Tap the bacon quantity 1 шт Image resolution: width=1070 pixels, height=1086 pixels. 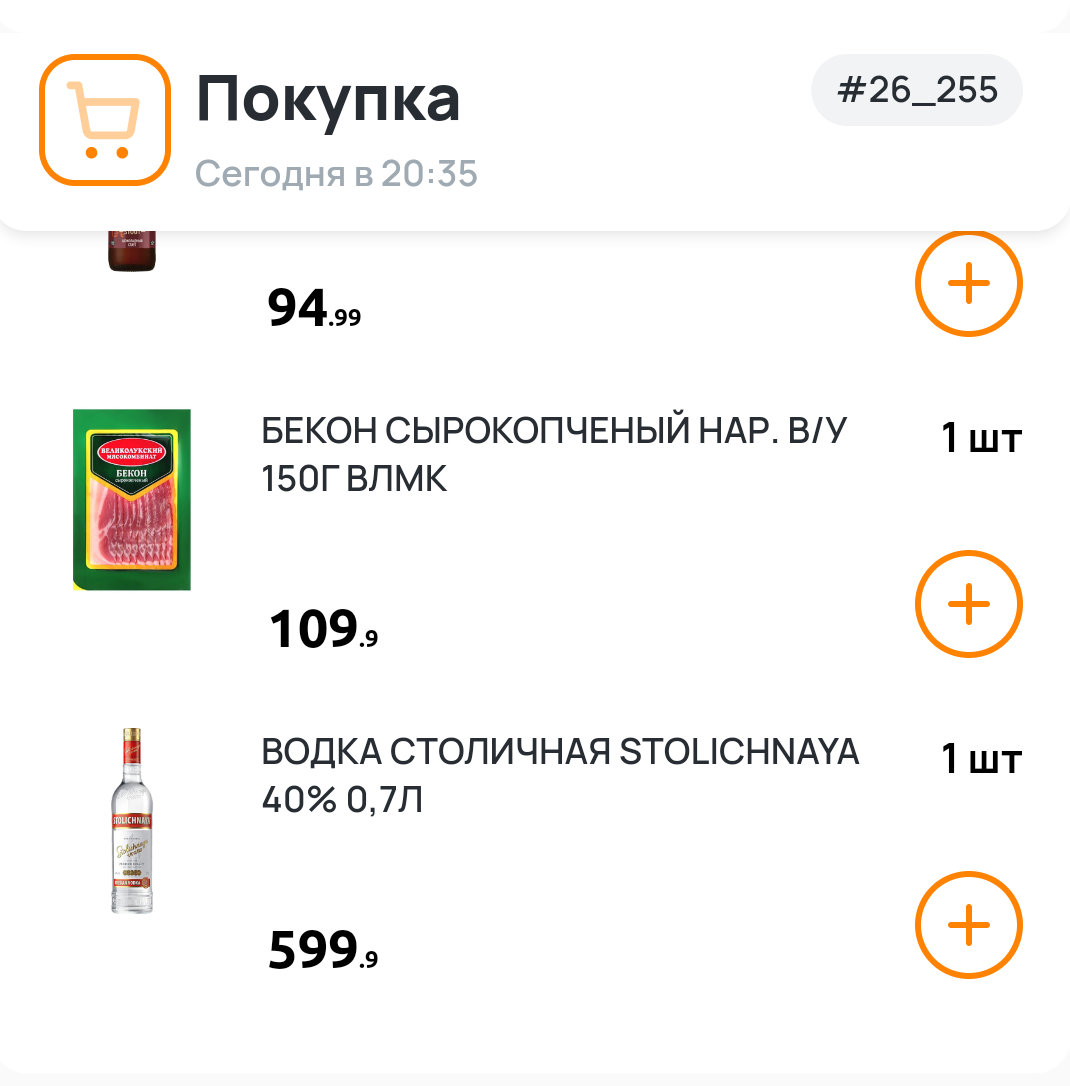click(980, 438)
